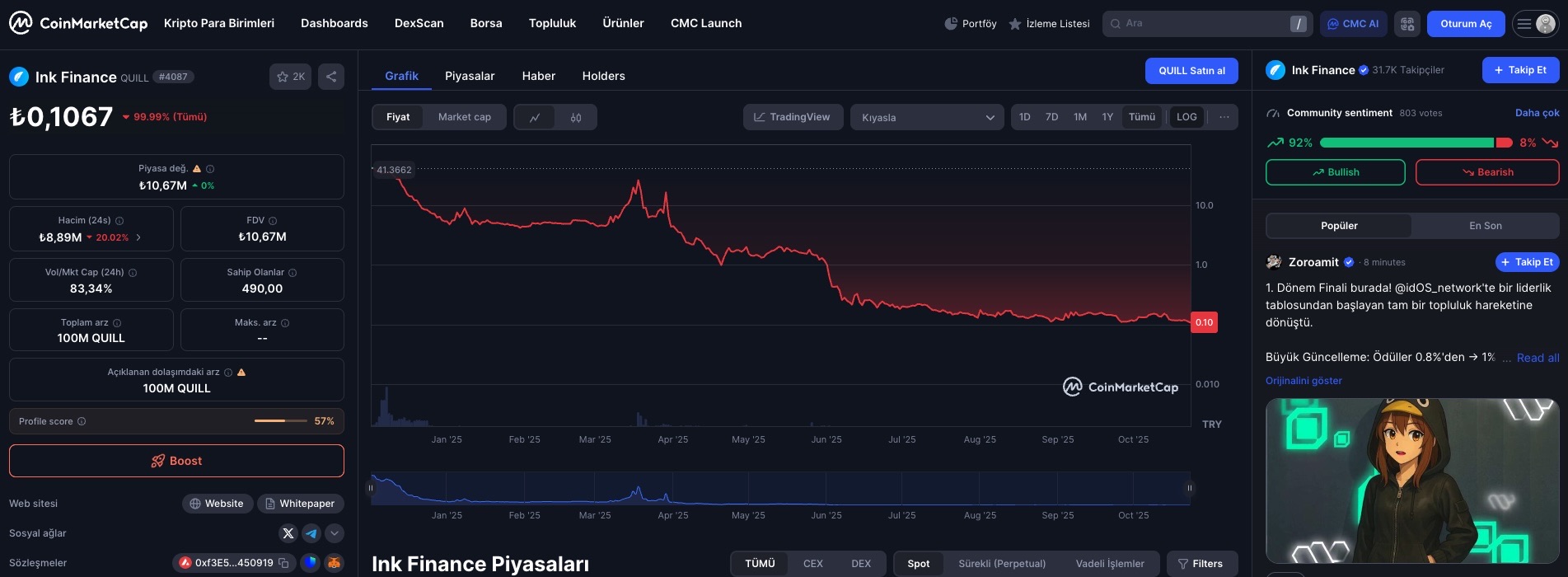Click the CoinMarketCap logo

78,23
